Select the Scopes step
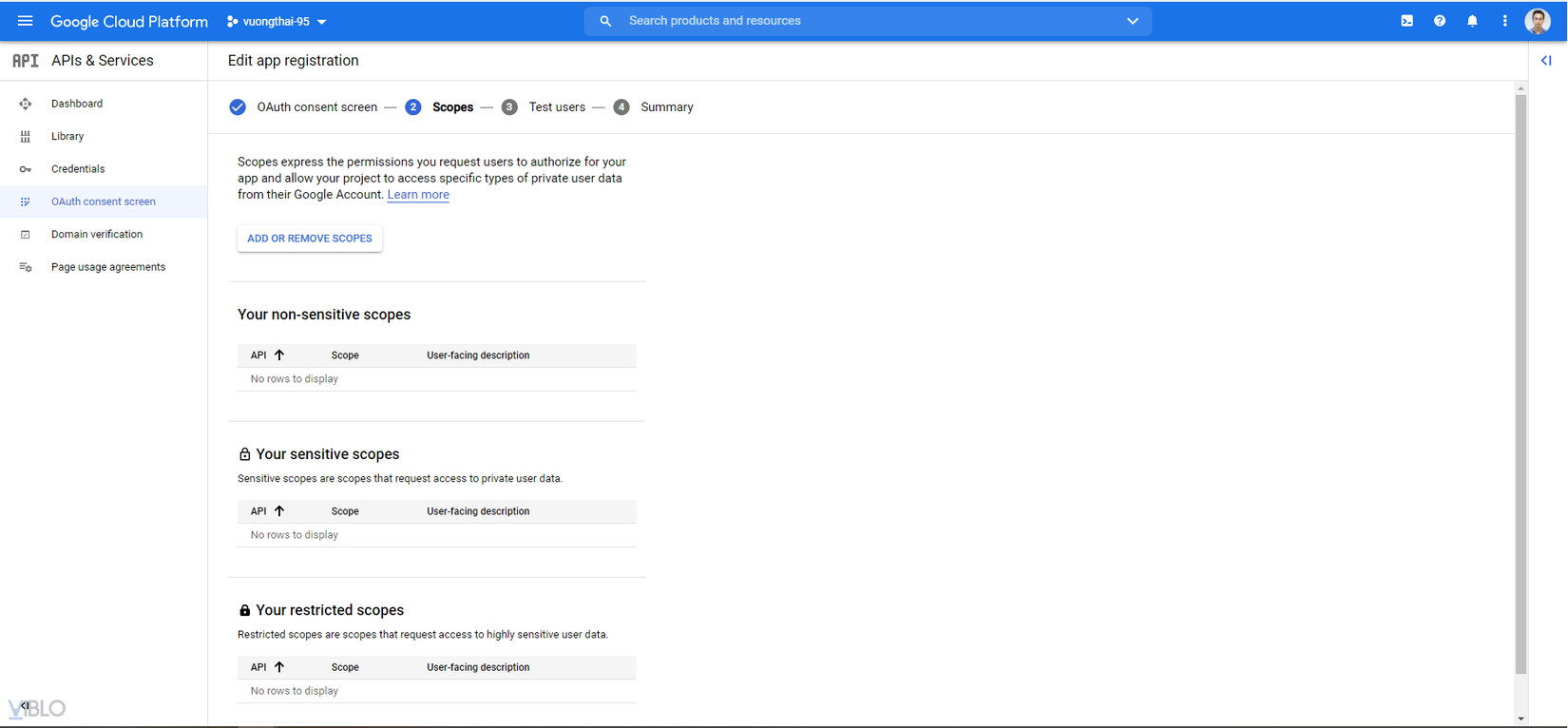 click(x=452, y=107)
